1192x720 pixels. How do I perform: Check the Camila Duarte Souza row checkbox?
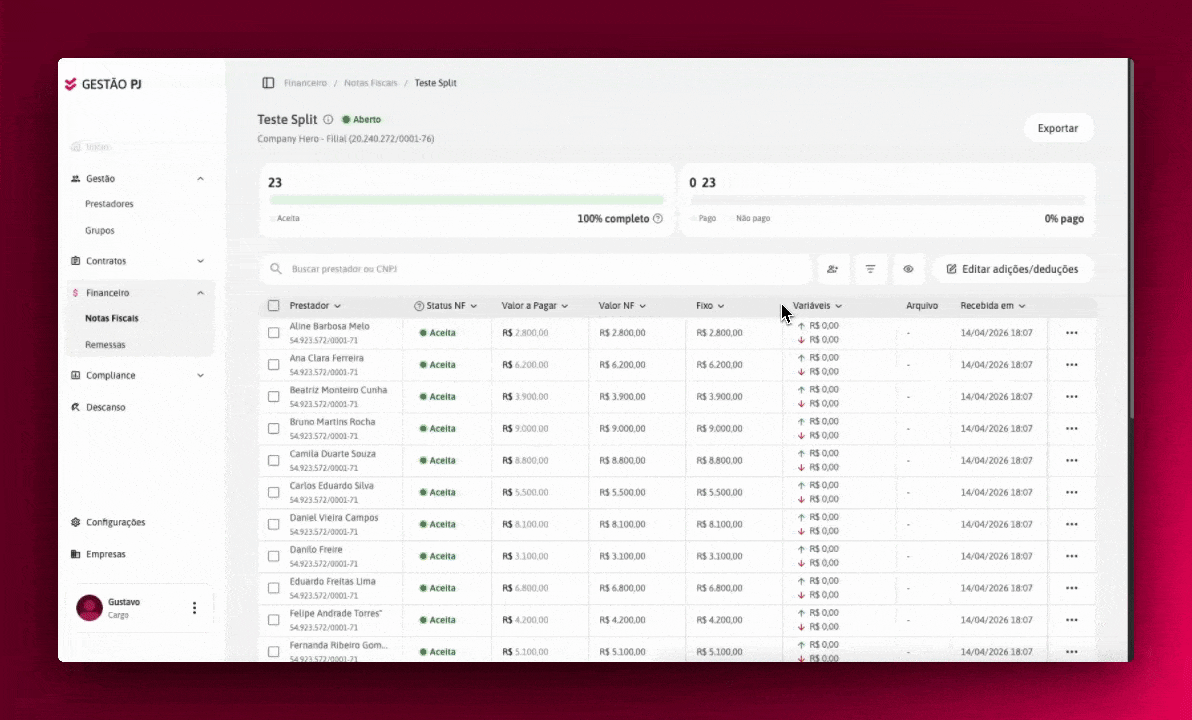pos(274,461)
